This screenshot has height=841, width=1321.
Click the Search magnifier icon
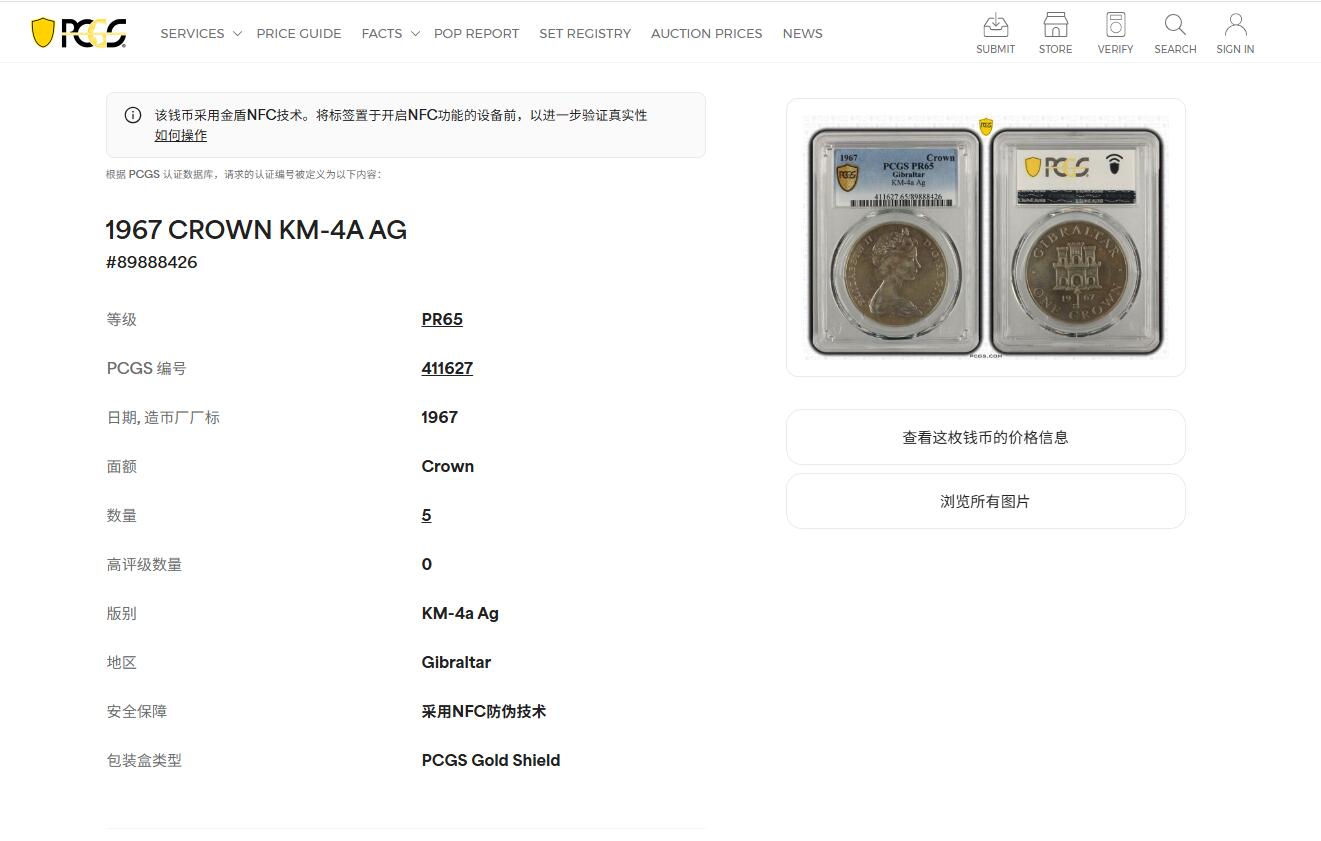tap(1175, 24)
